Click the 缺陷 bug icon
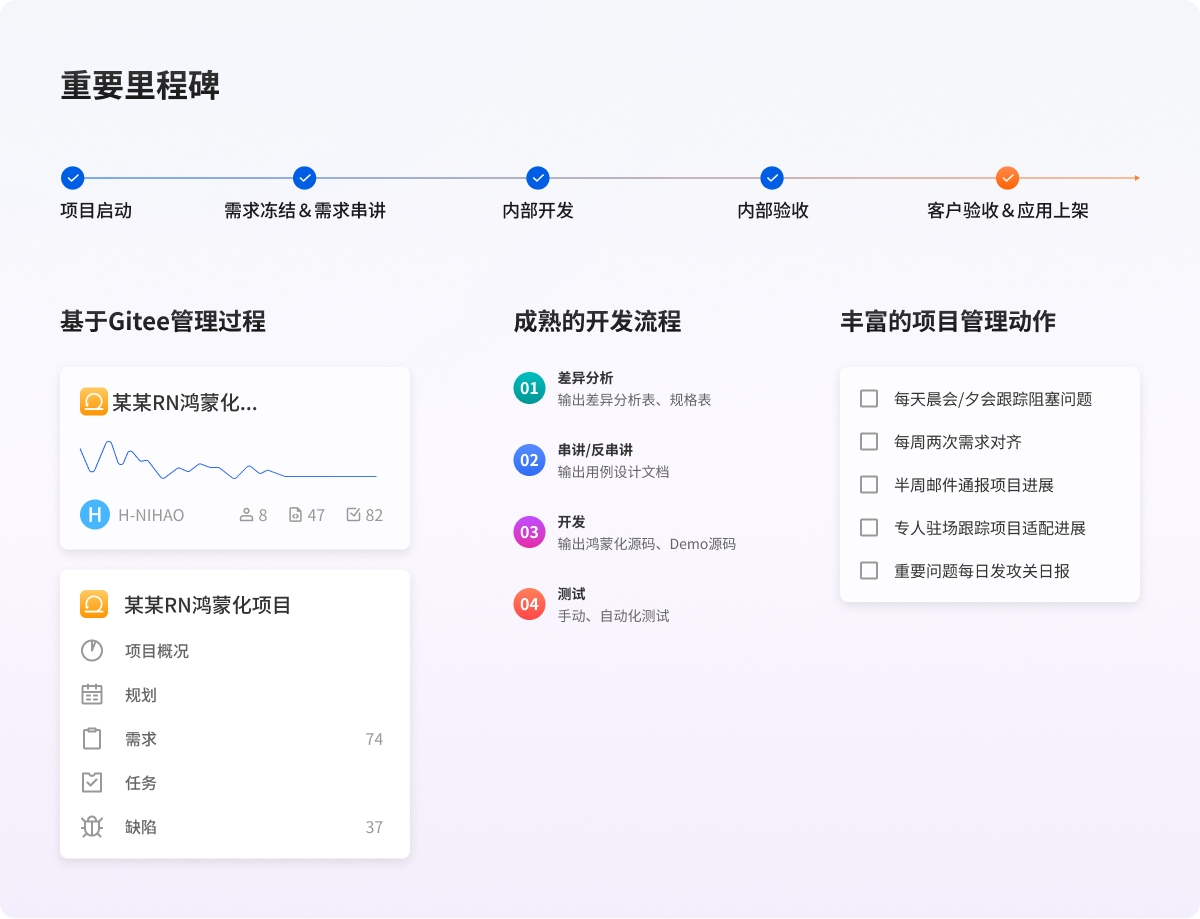This screenshot has width=1200, height=919. [92, 827]
